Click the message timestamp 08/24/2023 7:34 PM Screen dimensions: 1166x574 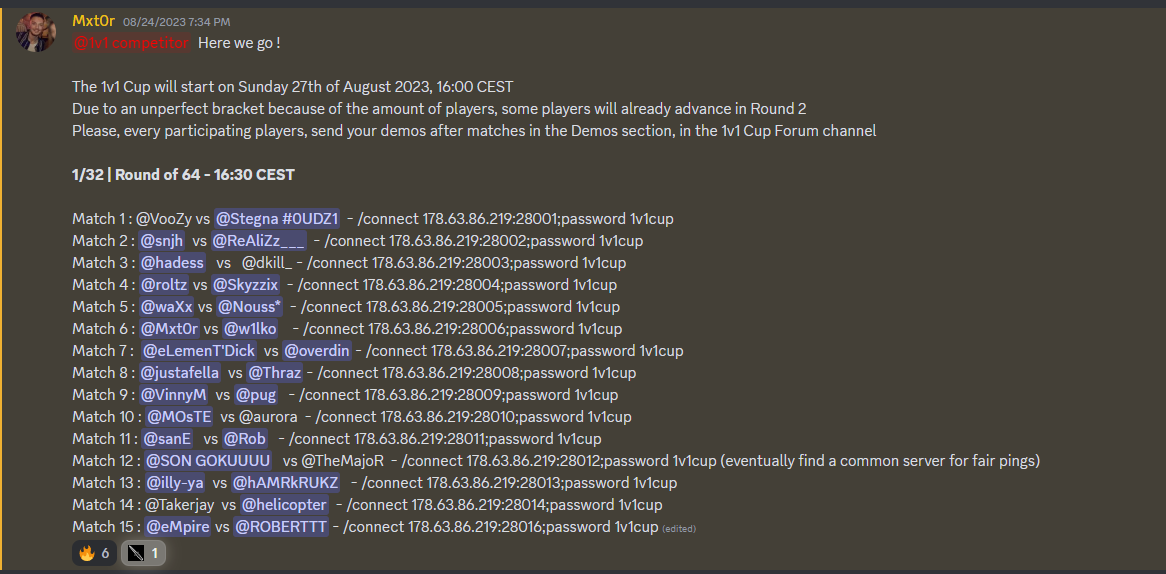pos(177,21)
